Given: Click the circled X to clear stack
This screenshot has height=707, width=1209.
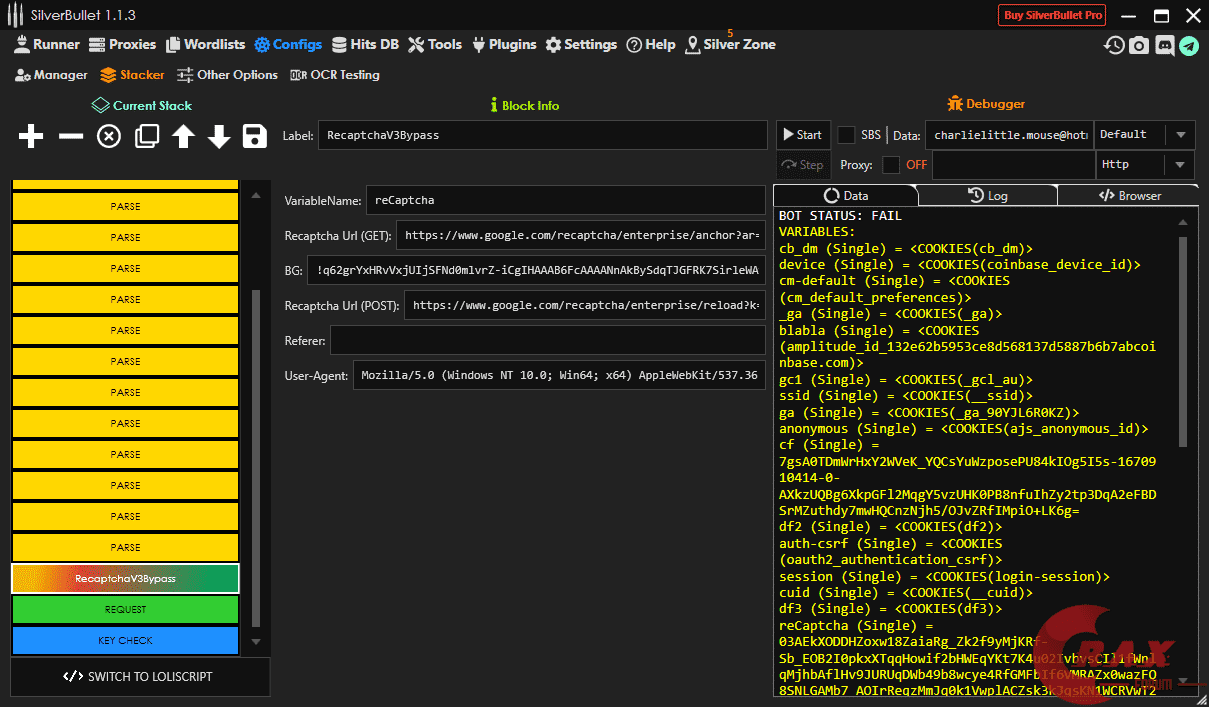Looking at the screenshot, I should (x=108, y=137).
